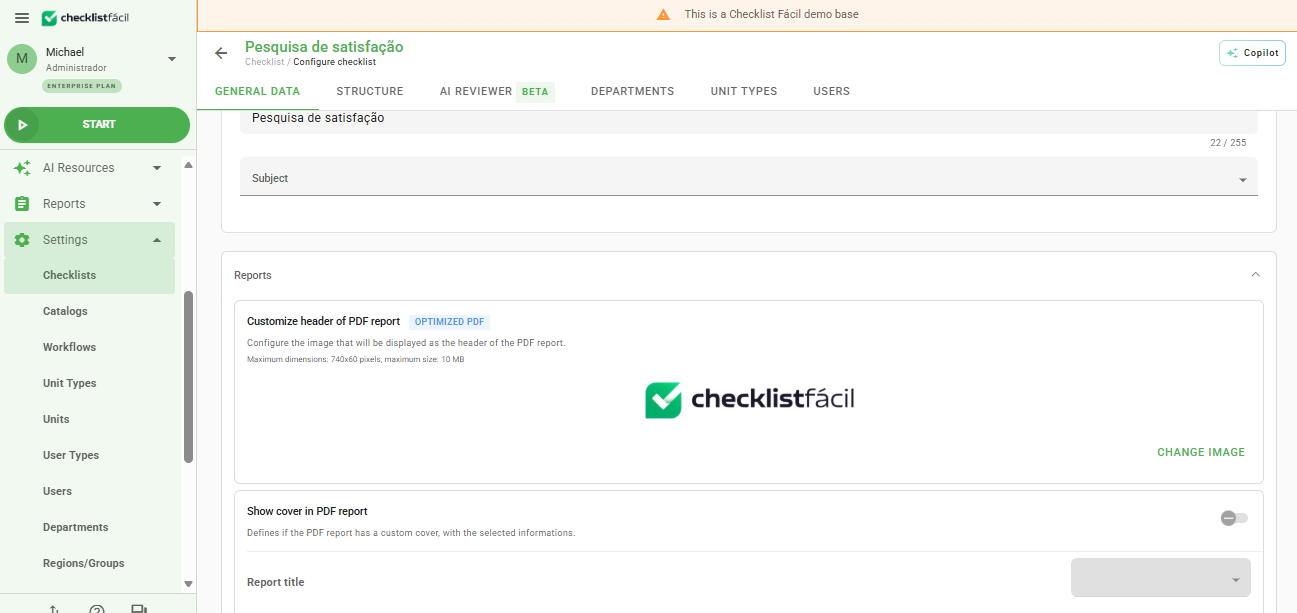
Task: Click the ENTERPRISE PLAN badge
Action: pos(82,86)
